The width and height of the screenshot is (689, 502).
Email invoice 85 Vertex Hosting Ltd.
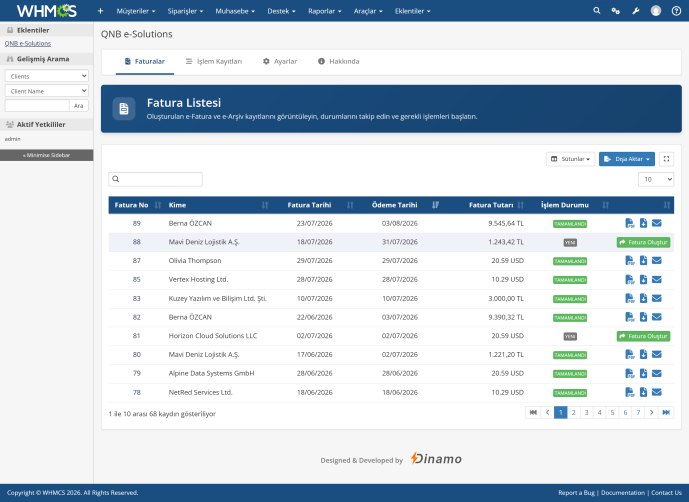656,280
